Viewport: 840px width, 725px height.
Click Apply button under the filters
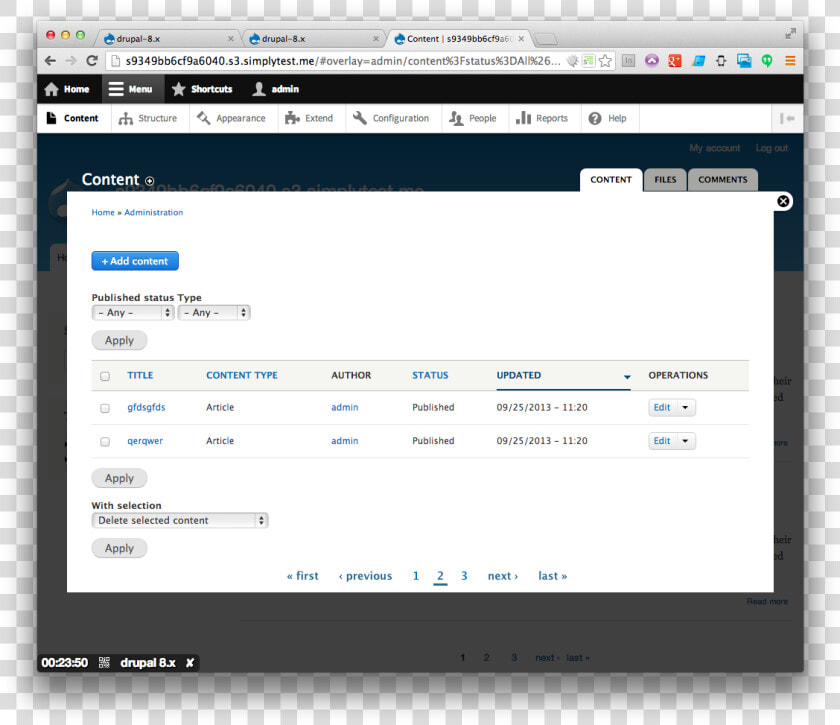pyautogui.click(x=119, y=340)
